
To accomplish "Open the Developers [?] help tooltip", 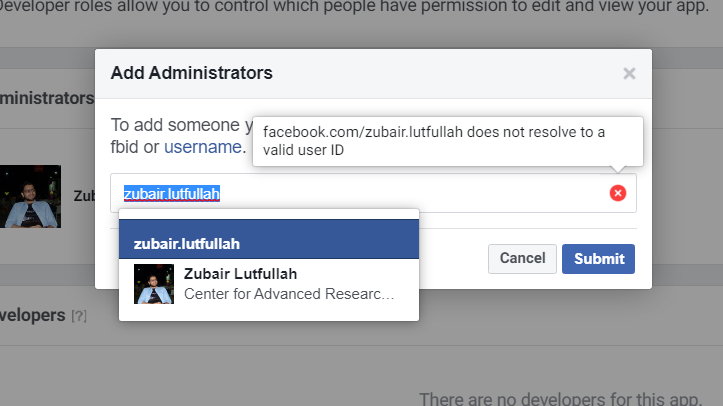I will coord(79,316).
